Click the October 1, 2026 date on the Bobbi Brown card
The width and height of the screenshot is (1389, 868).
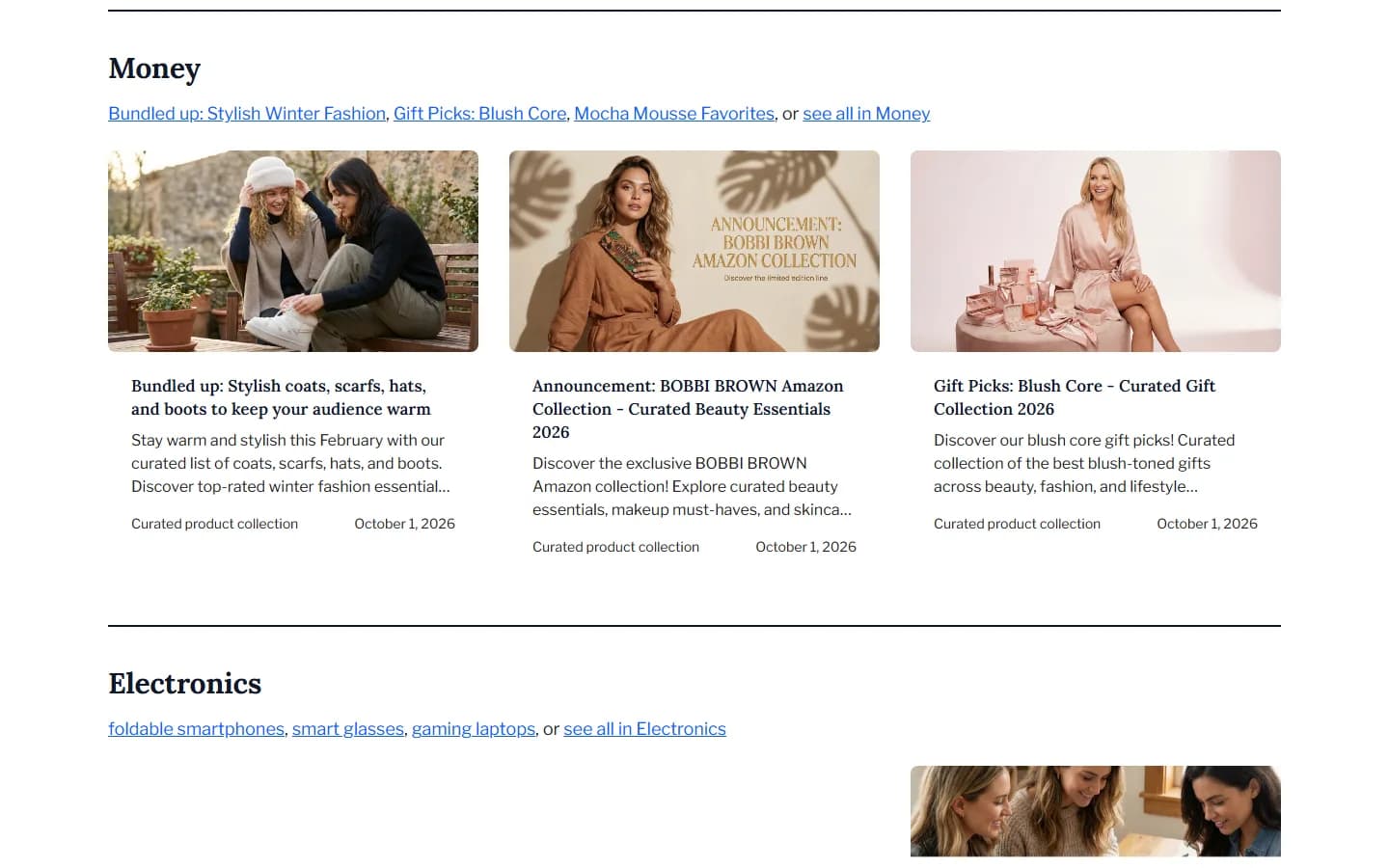click(805, 547)
